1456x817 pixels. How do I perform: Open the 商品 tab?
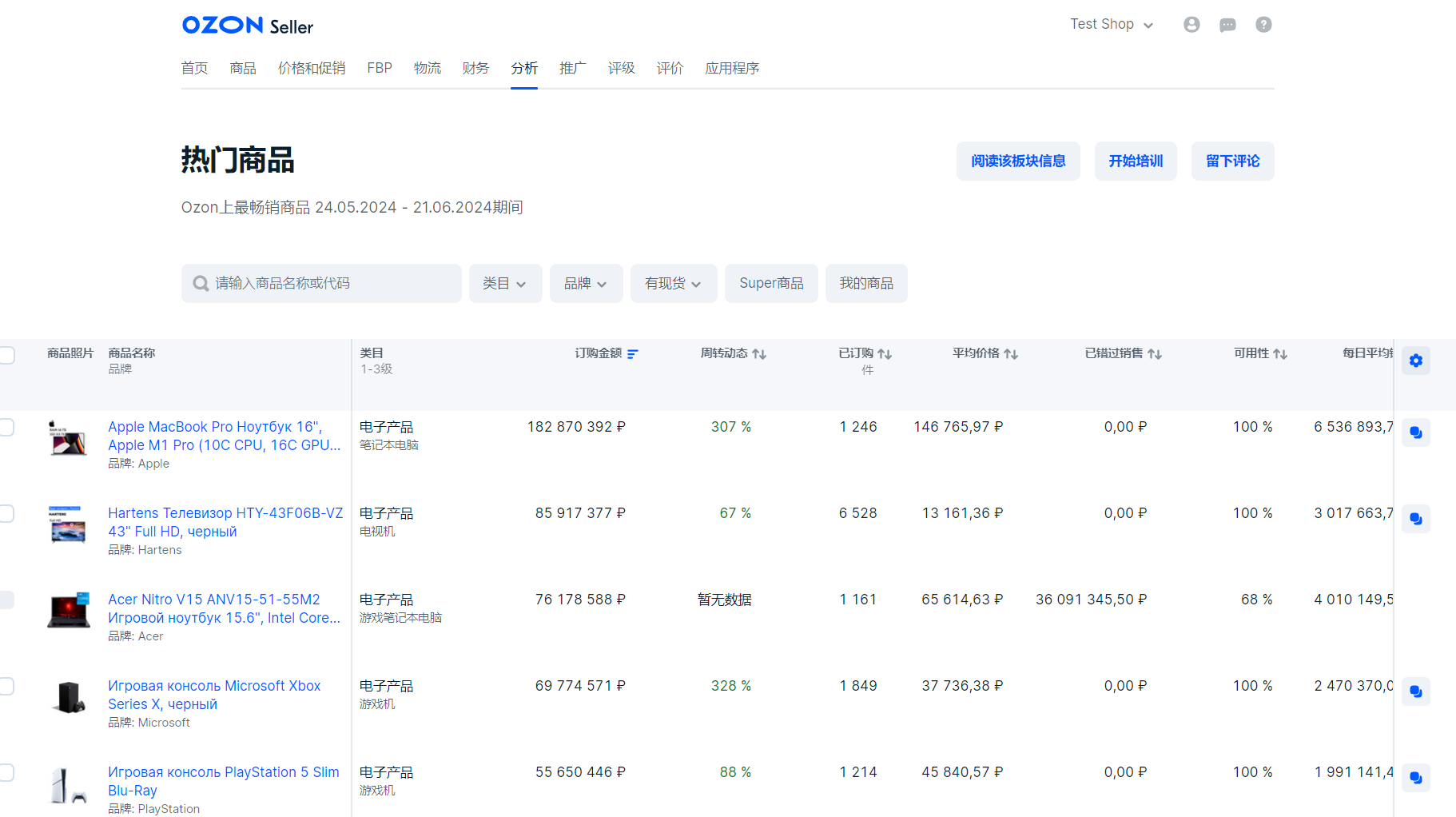point(243,69)
